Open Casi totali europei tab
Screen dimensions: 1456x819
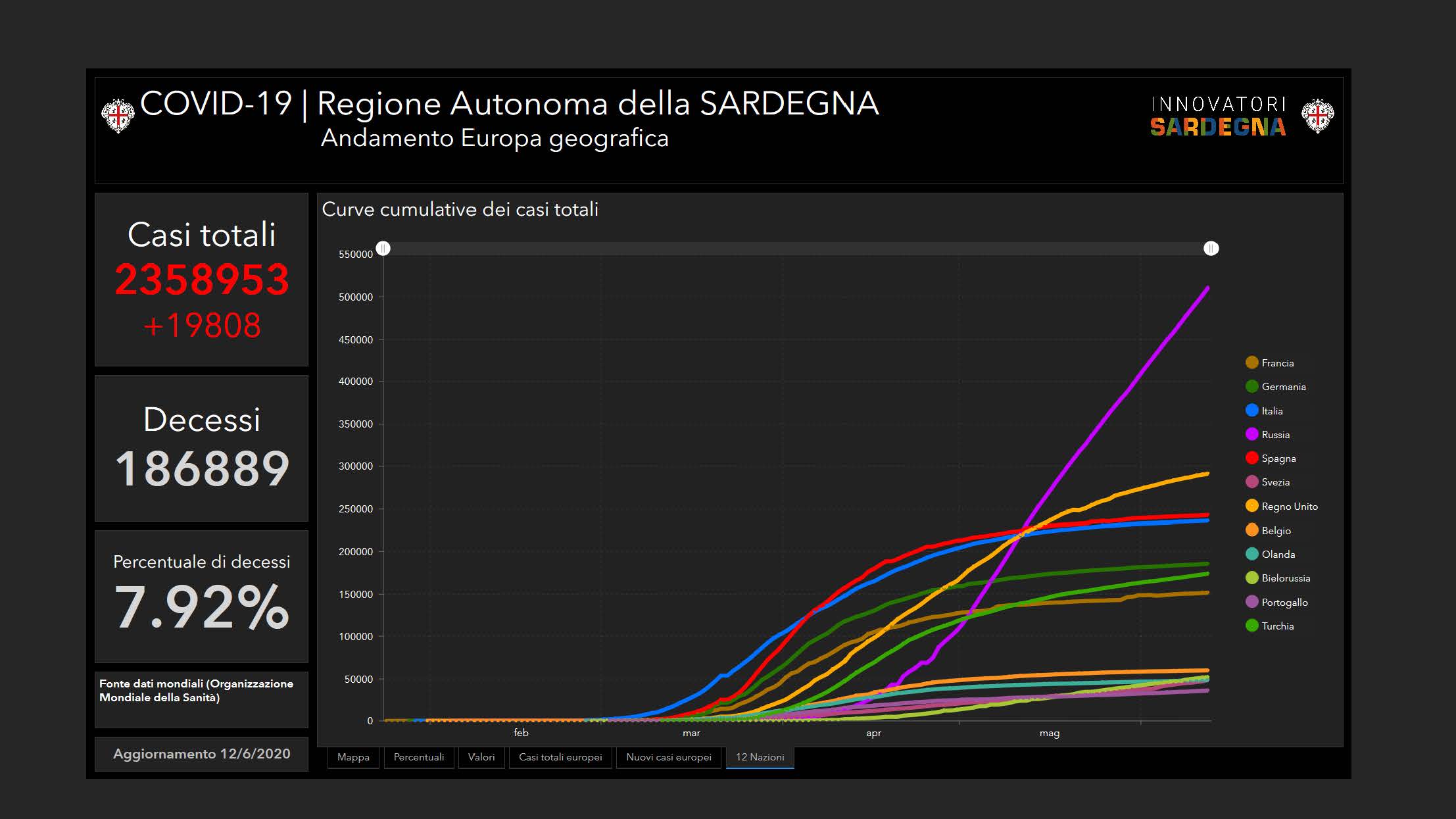pos(560,757)
